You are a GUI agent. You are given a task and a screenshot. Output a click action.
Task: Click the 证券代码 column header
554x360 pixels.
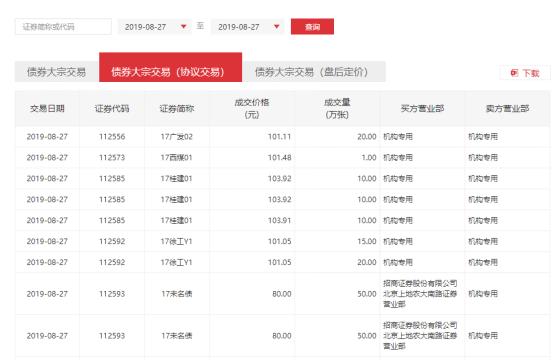(x=112, y=108)
